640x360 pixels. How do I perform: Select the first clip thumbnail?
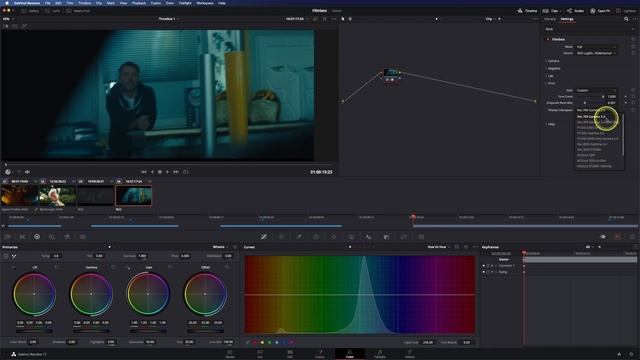[19, 196]
